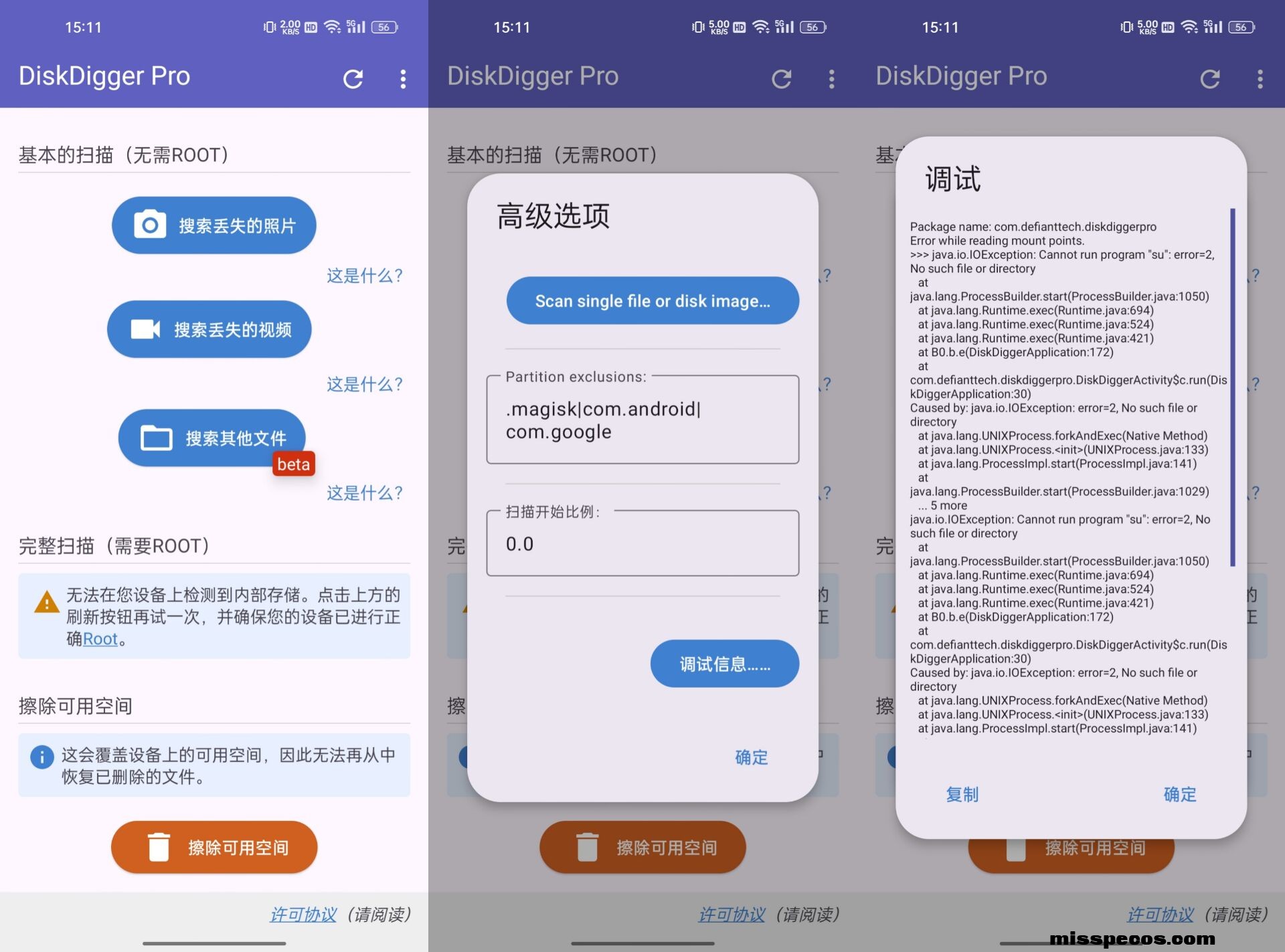
Task: Open 调试信息 debug info button
Action: tap(725, 664)
